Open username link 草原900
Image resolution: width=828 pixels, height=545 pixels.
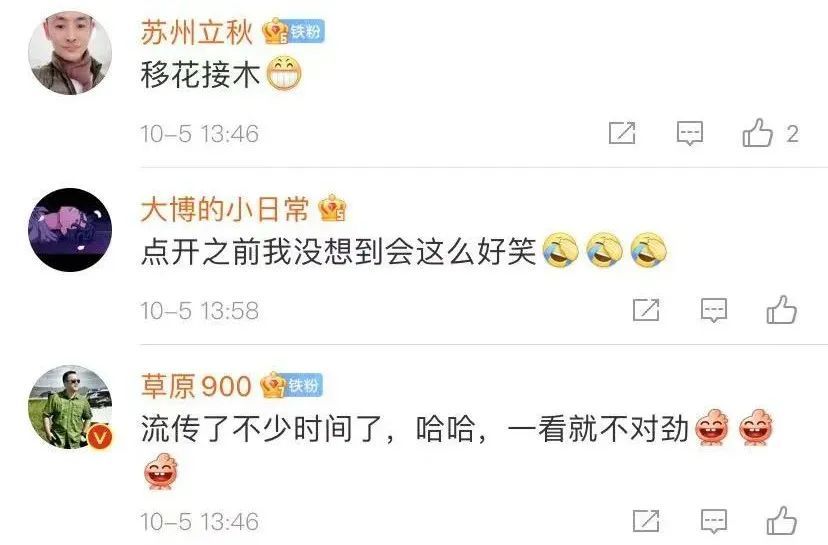pos(196,386)
